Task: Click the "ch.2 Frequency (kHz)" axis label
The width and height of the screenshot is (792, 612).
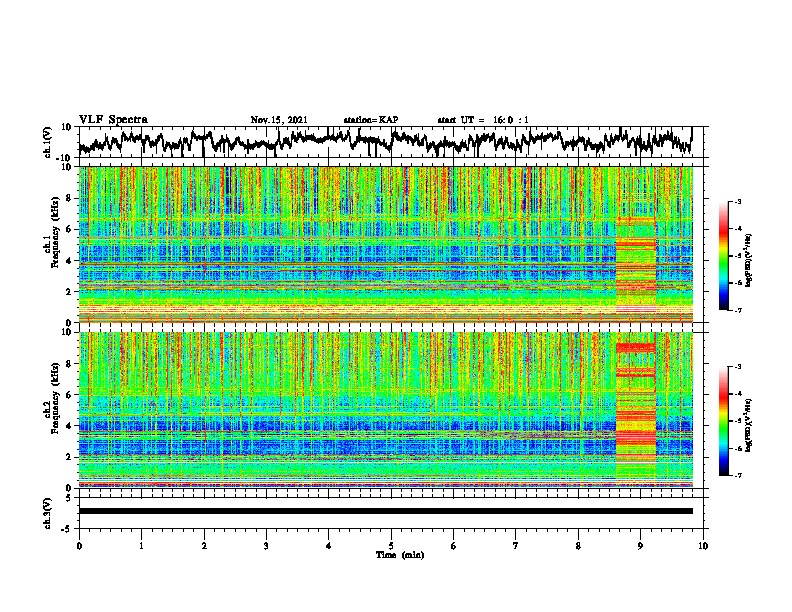Action: 51,397
